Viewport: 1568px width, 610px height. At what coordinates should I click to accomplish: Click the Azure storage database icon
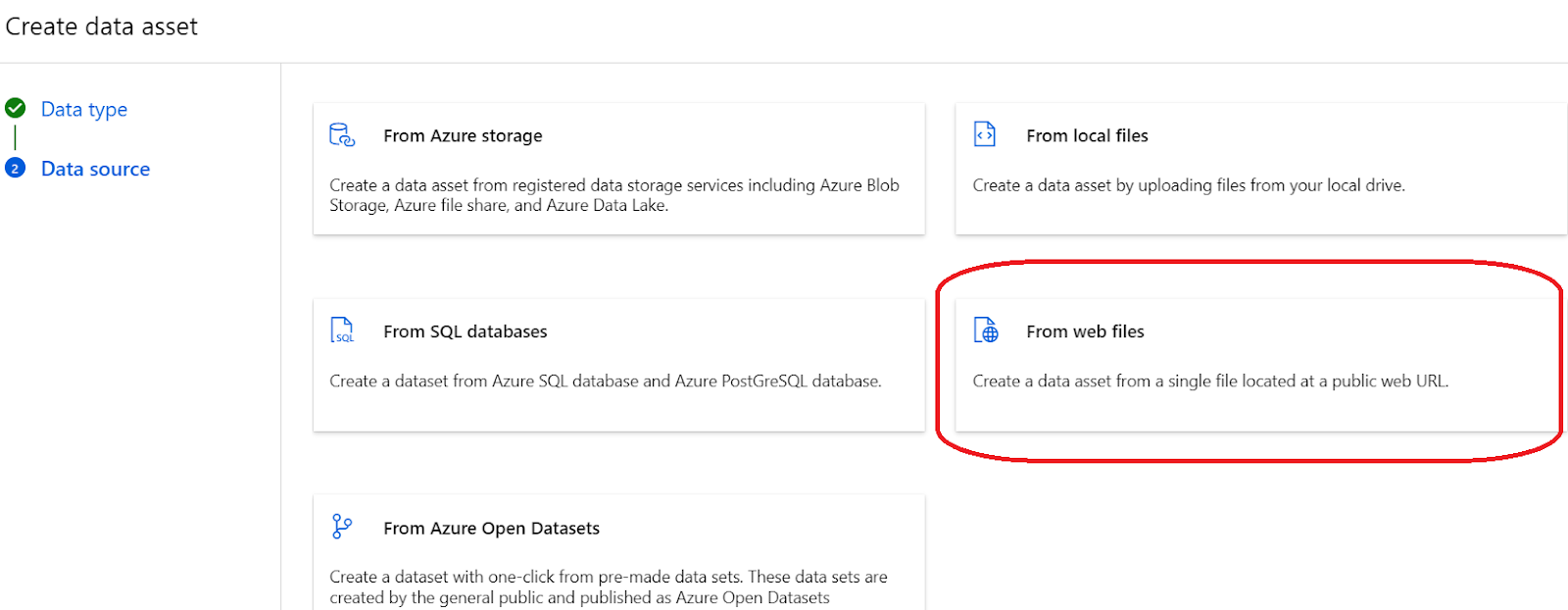tap(341, 134)
